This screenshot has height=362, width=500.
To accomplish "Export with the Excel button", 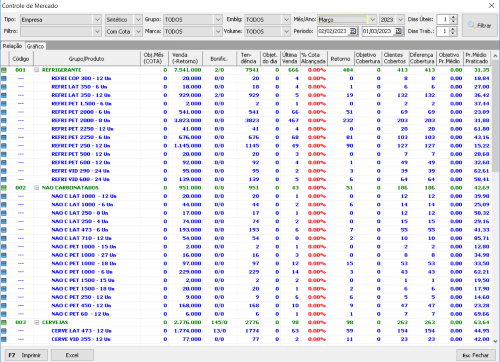I will coord(72,355).
